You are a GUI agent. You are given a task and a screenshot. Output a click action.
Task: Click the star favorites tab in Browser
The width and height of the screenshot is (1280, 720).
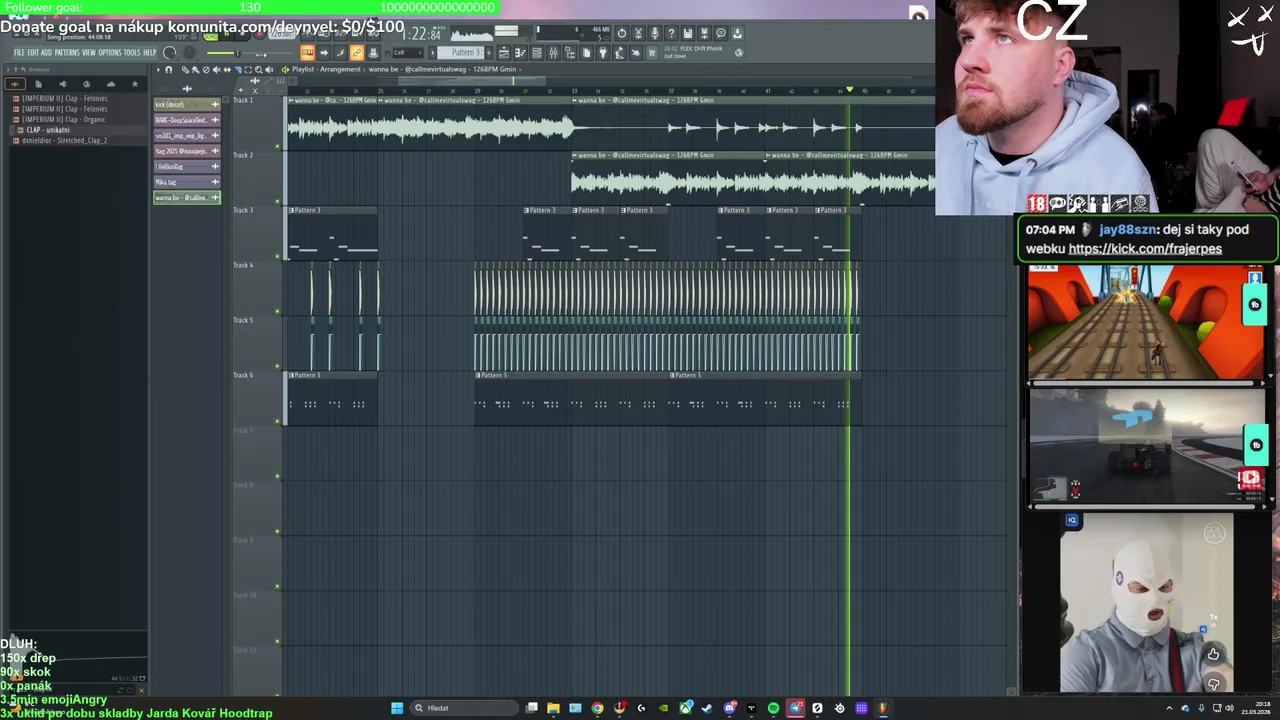point(135,84)
